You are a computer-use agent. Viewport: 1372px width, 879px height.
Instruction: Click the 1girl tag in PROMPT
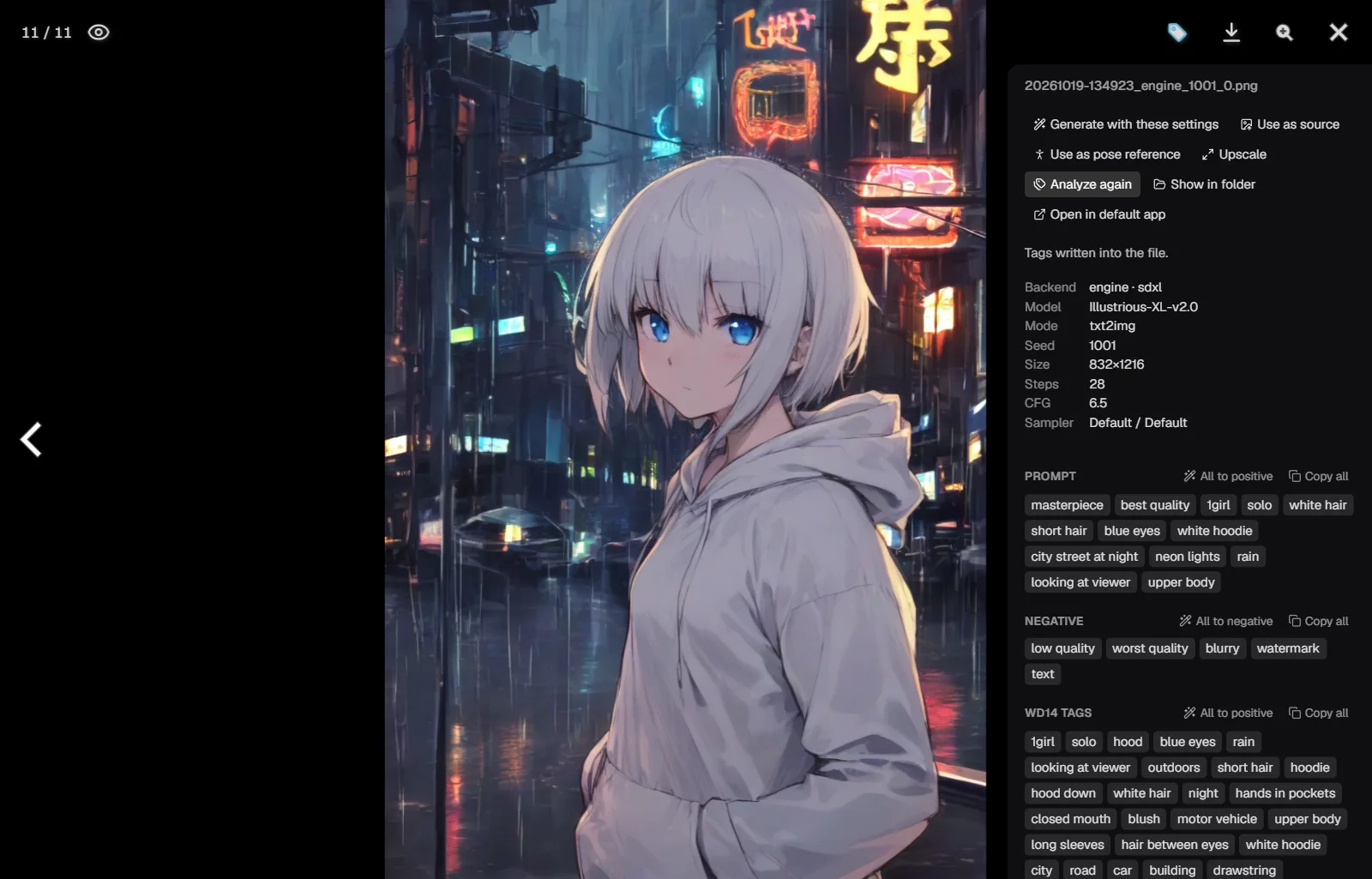(x=1219, y=505)
